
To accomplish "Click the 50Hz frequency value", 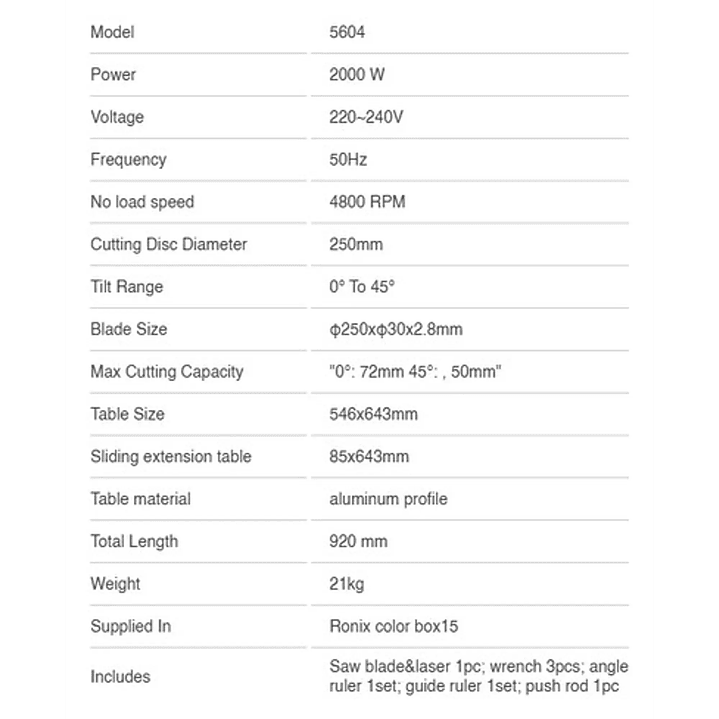I will (348, 159).
